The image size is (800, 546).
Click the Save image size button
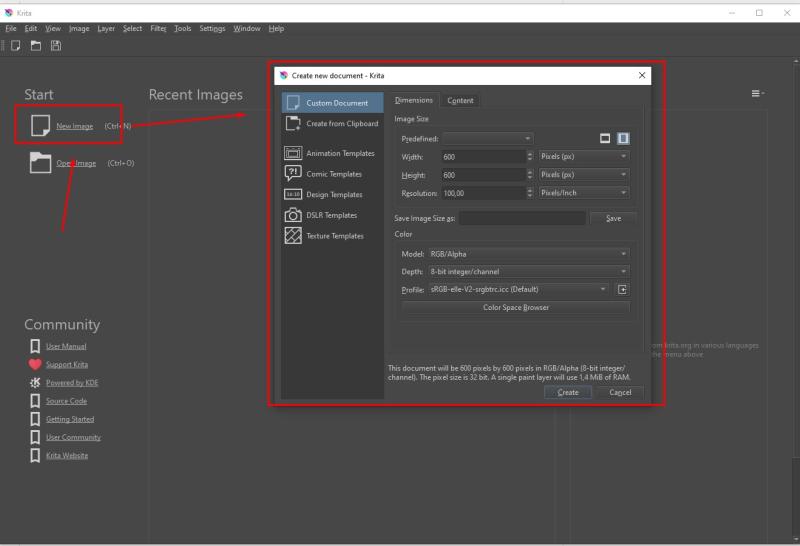tap(613, 218)
